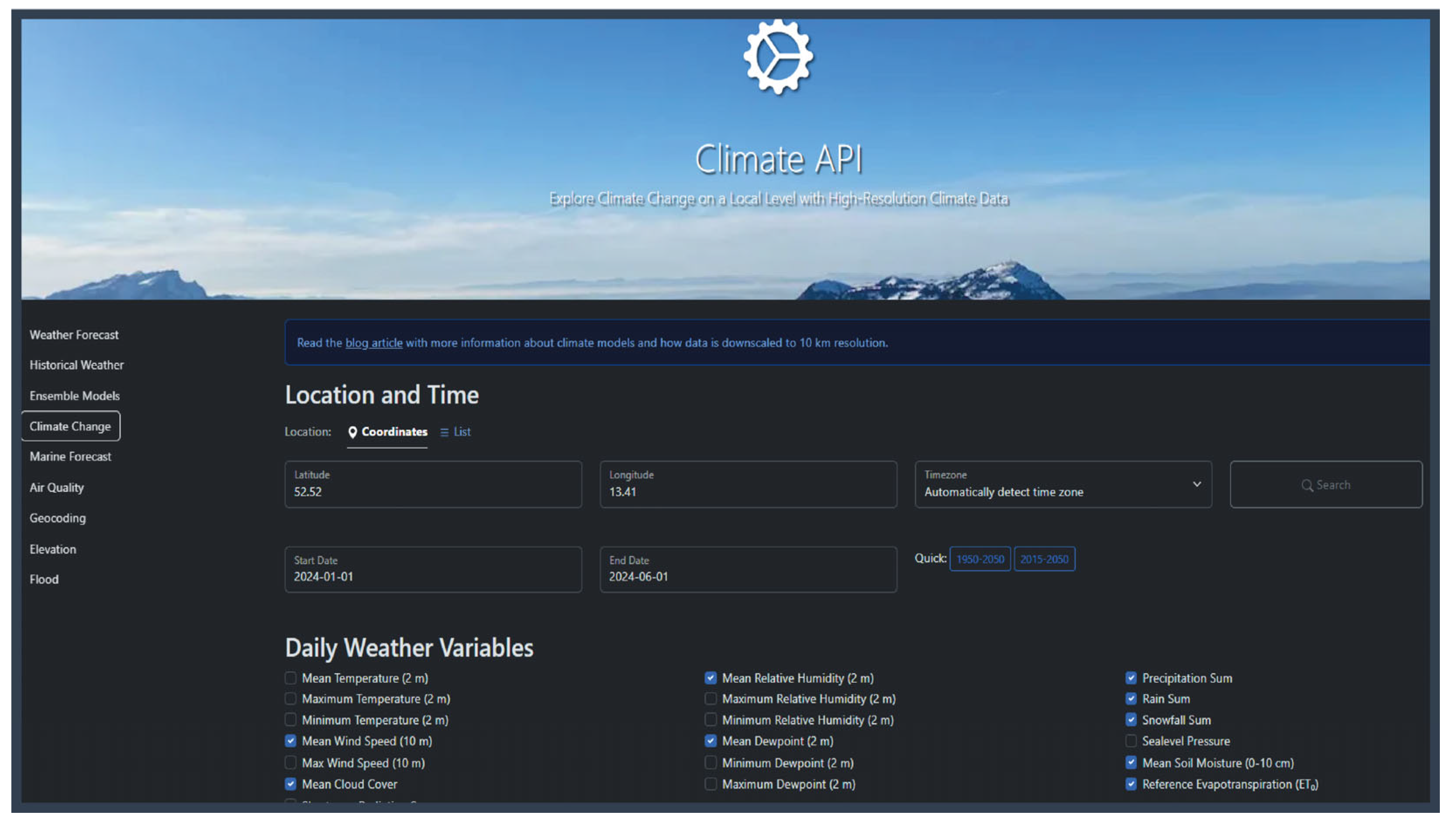Follow the blog article link

[373, 343]
